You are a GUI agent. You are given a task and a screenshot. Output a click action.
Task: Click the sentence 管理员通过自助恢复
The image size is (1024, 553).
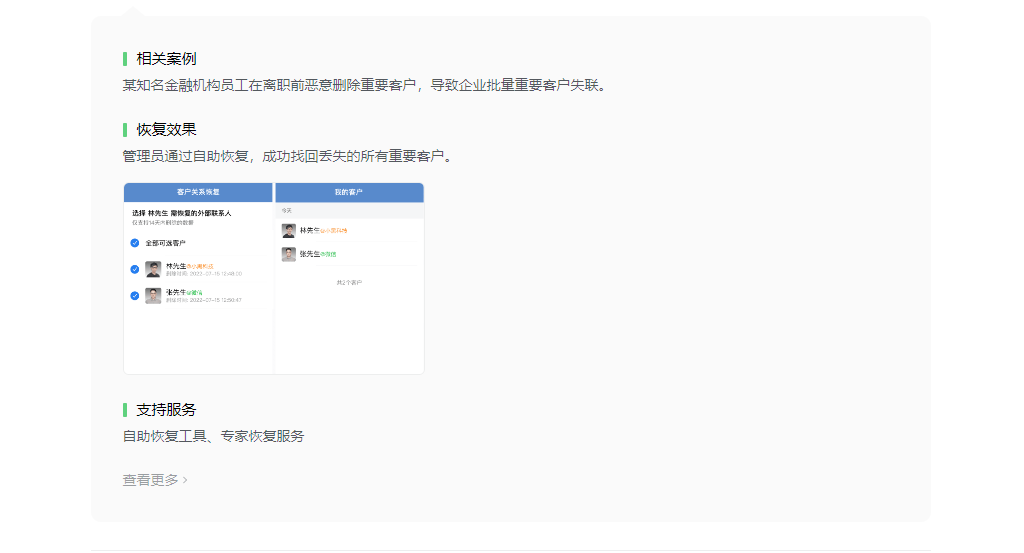(x=287, y=156)
